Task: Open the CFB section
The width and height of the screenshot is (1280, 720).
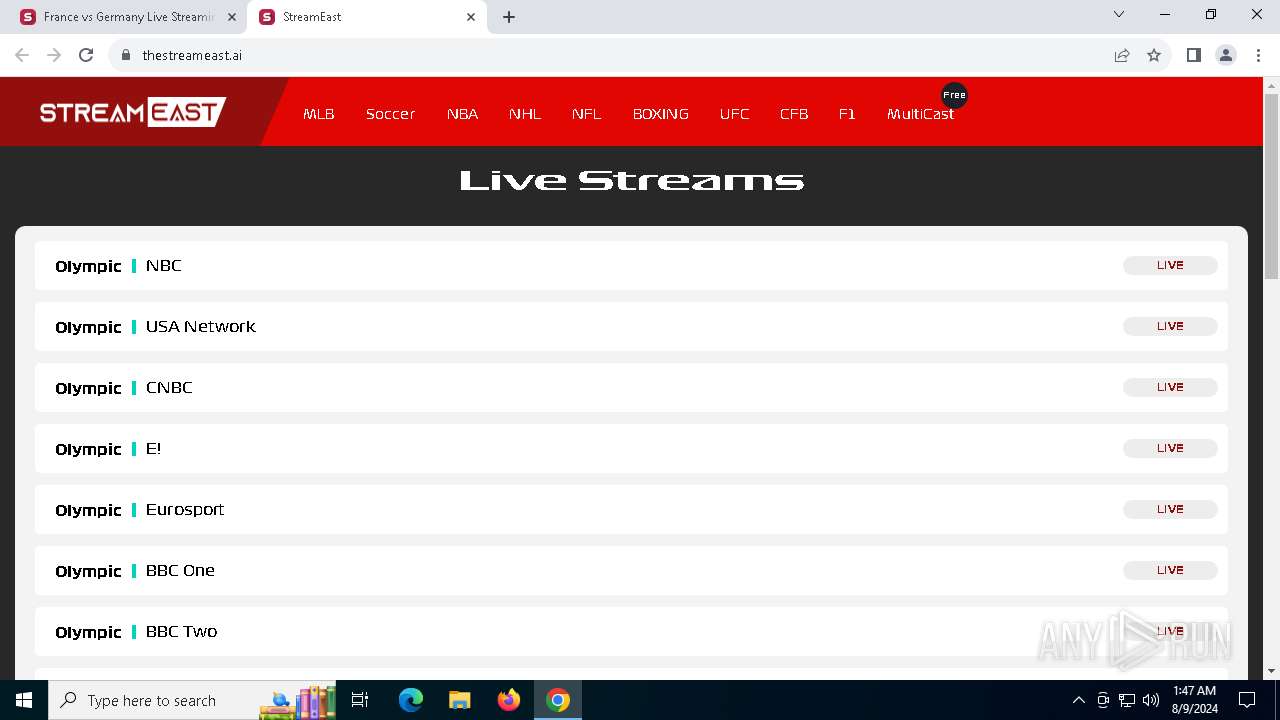Action: coord(794,114)
